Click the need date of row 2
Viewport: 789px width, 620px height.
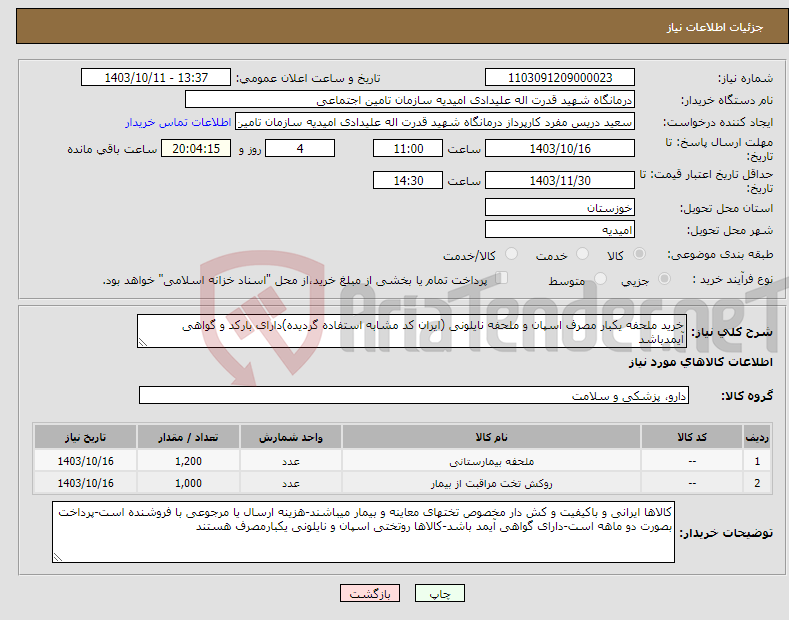(85, 483)
